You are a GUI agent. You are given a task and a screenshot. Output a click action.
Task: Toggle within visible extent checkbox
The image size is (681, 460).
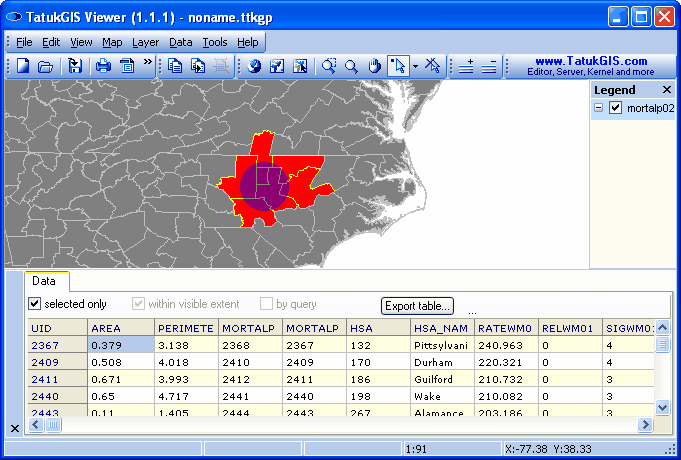[138, 304]
